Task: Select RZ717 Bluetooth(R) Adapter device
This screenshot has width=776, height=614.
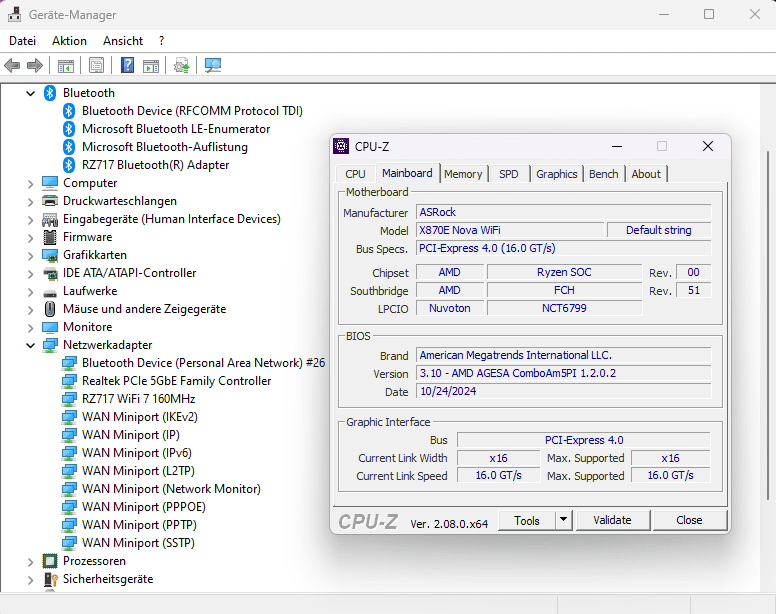Action: click(155, 165)
